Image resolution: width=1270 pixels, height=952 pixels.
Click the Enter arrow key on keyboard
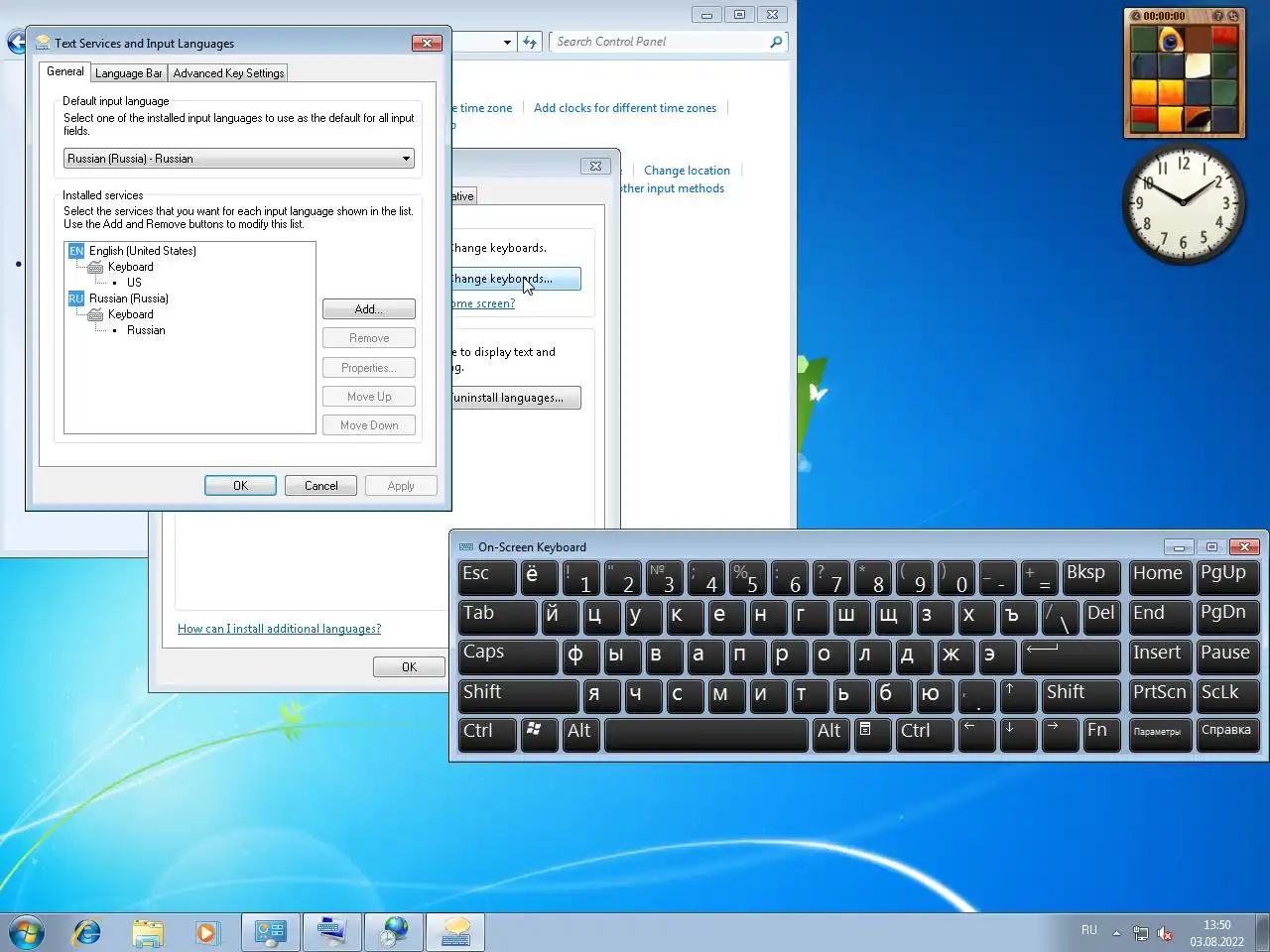pos(1071,655)
